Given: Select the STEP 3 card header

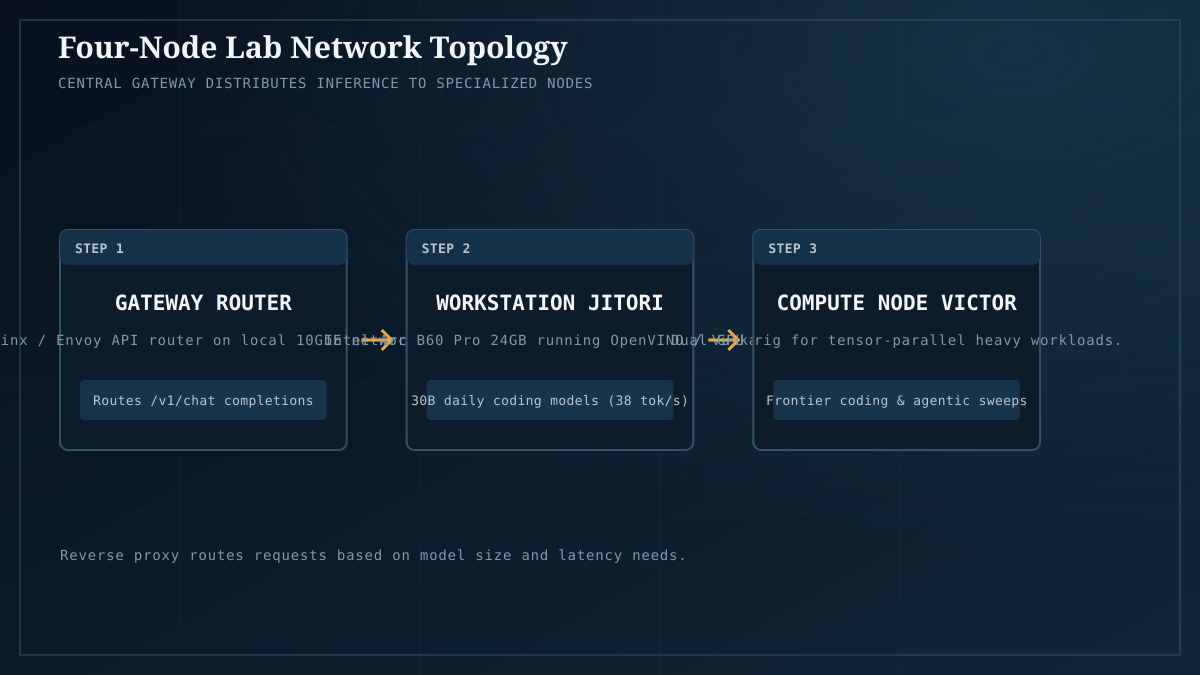Looking at the screenshot, I should [896, 248].
